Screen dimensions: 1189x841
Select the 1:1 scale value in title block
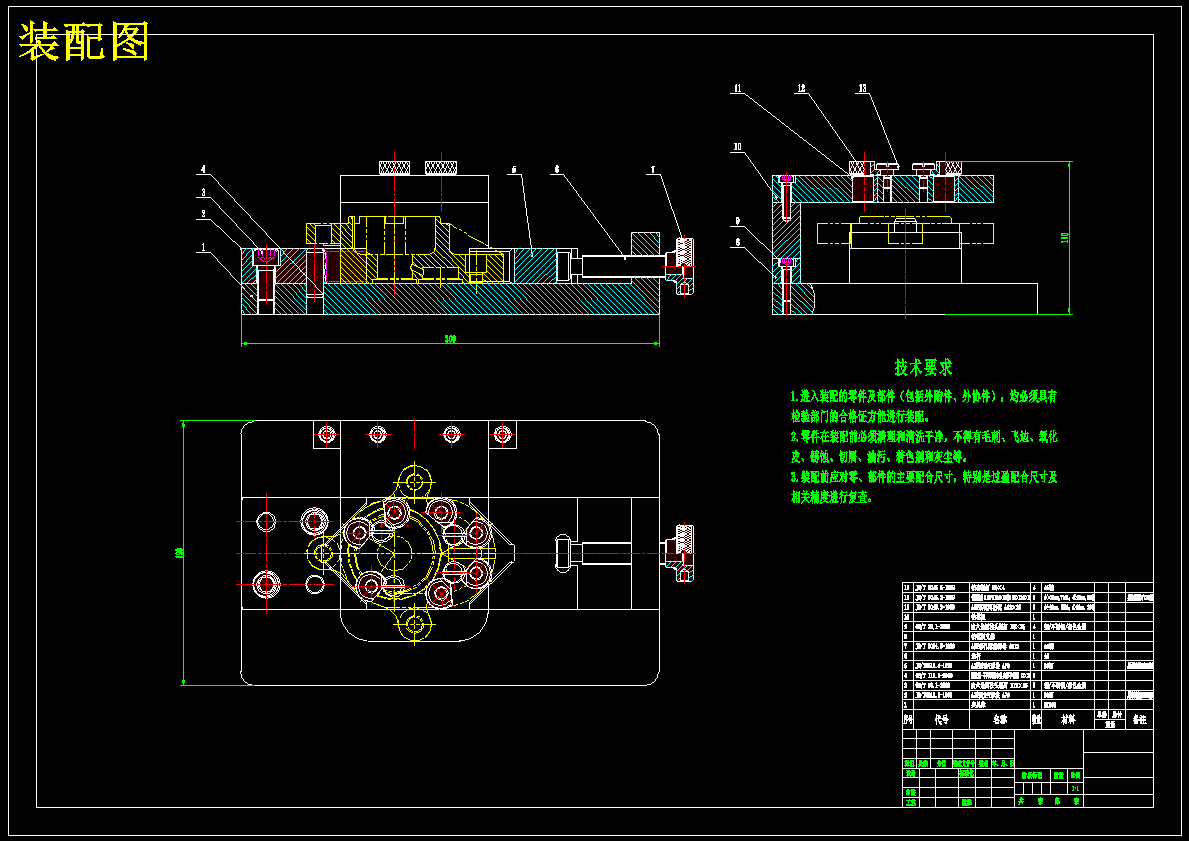(x=1075, y=789)
